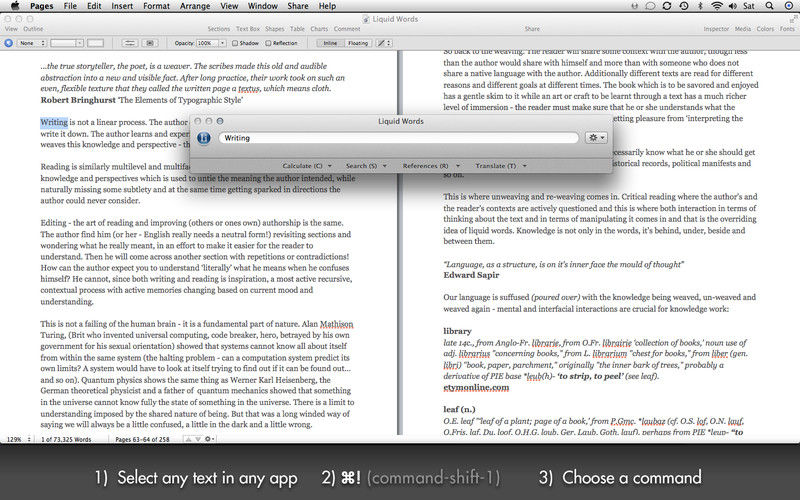The height and width of the screenshot is (500, 800).
Task: Expand the Search (S) menu
Action: (x=366, y=166)
